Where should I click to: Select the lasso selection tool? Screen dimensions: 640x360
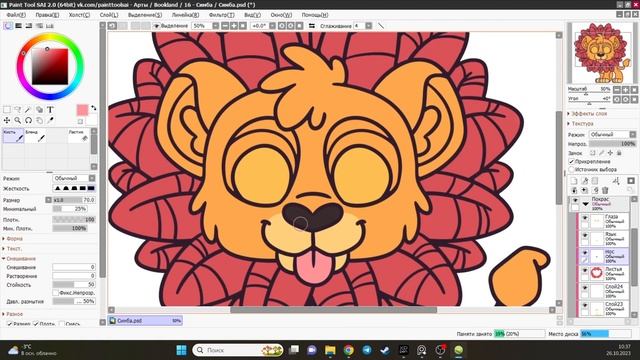click(18, 109)
